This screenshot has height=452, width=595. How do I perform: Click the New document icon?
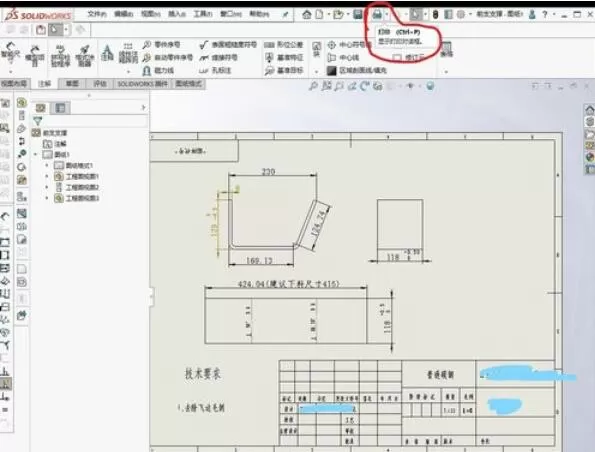(320, 14)
